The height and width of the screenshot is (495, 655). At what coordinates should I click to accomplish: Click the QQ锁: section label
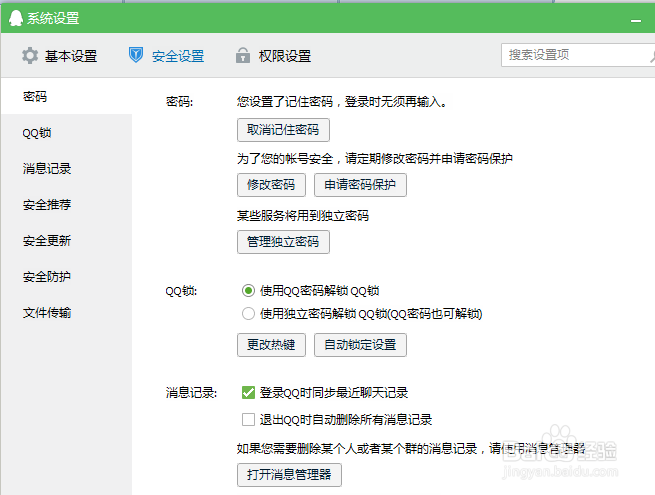tap(181, 291)
